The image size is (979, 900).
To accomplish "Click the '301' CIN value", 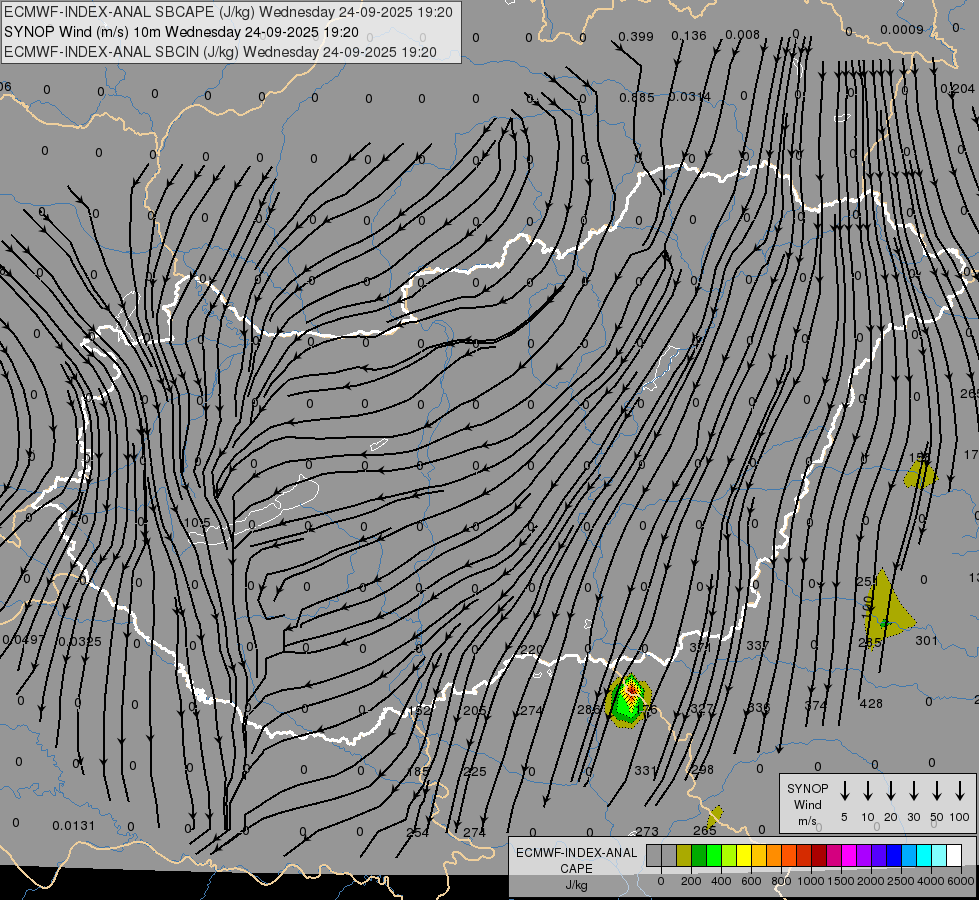I will [927, 641].
